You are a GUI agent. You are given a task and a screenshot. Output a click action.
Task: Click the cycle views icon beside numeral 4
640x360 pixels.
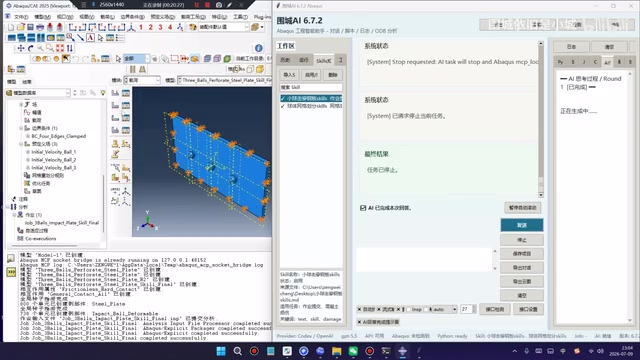(x=180, y=27)
